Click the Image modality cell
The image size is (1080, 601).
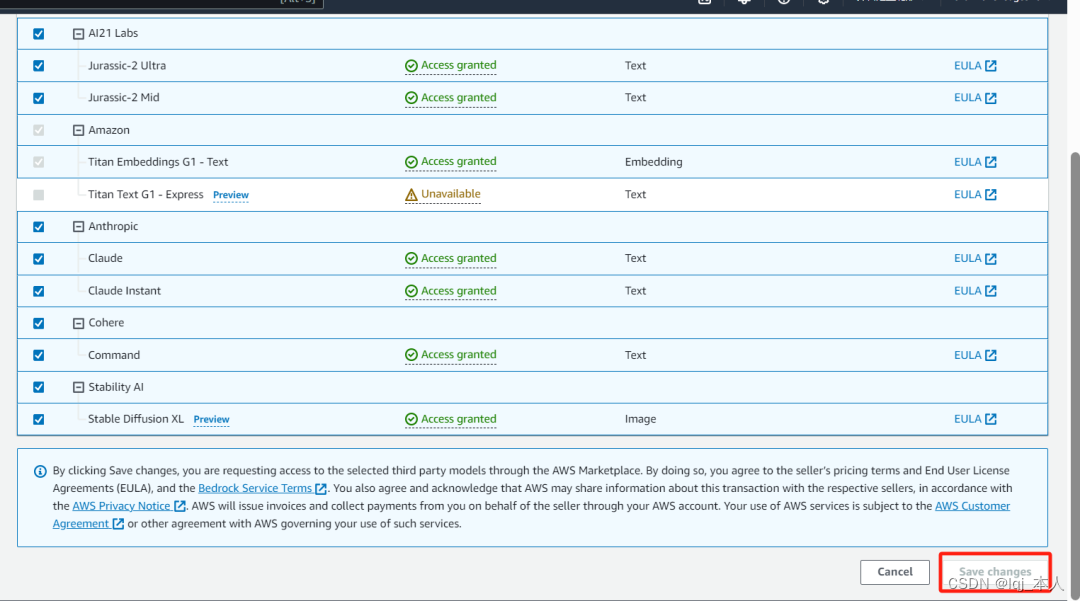[641, 419]
